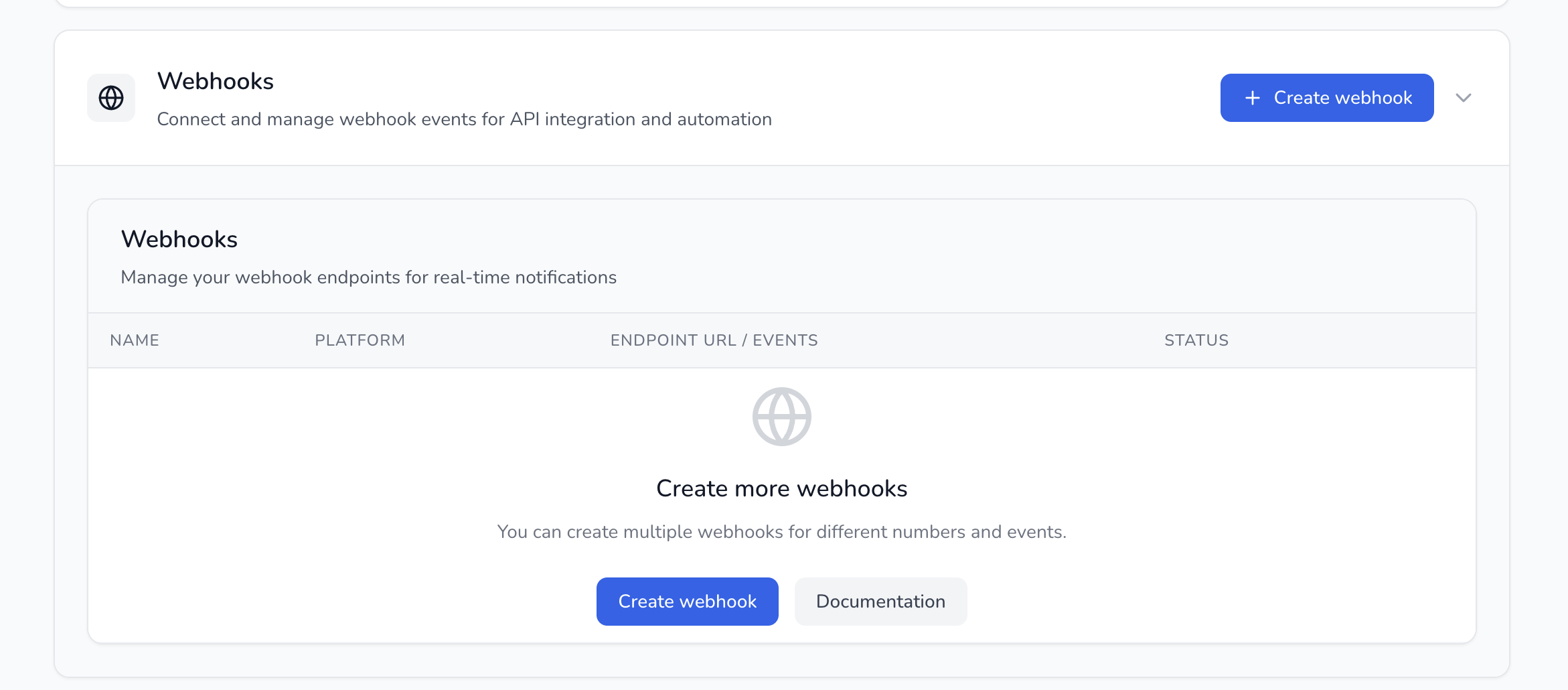Select the ENDPOINT URL / EVENTS column header
Screen dimensions: 1568x690
tap(714, 340)
